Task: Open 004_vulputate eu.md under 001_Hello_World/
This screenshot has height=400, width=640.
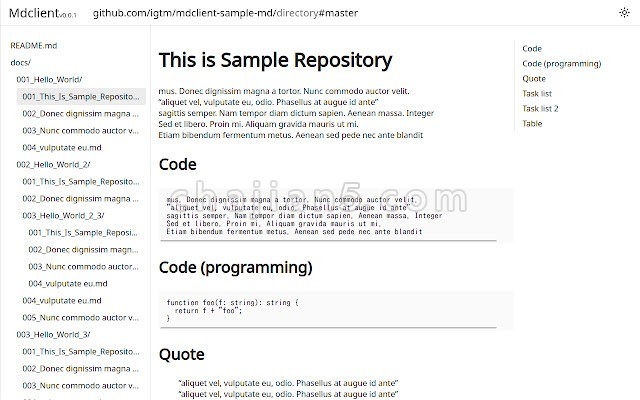Action: pos(62,147)
